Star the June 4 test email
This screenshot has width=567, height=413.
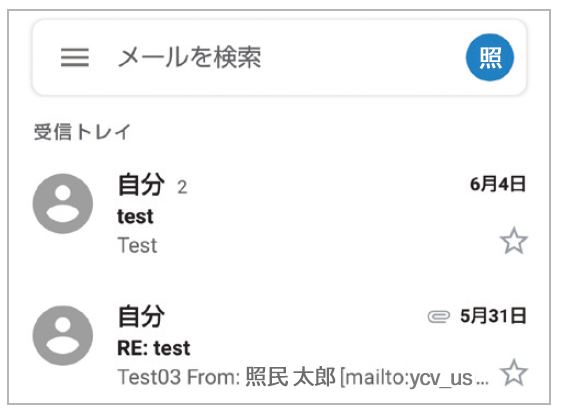pyautogui.click(x=513, y=241)
